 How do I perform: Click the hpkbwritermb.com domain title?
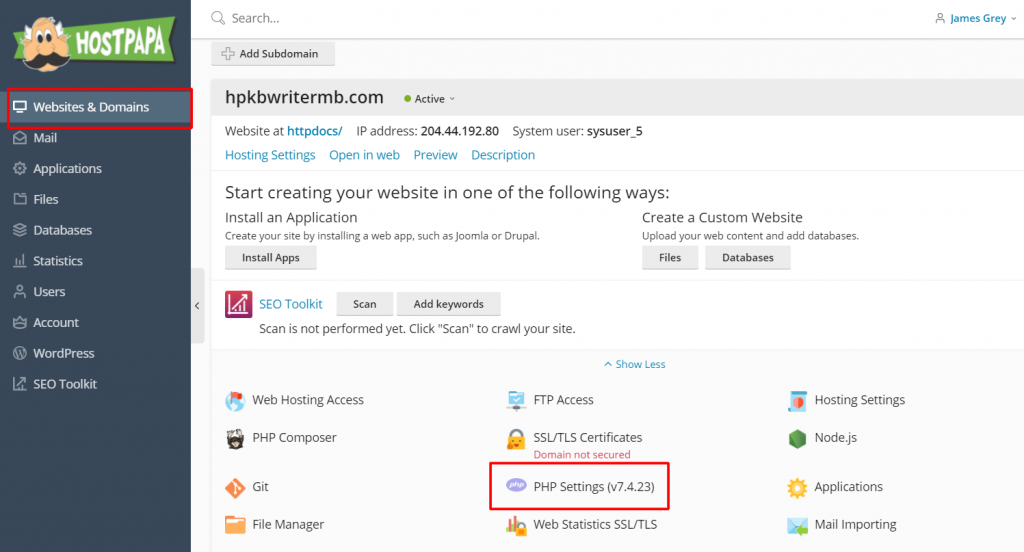point(304,97)
